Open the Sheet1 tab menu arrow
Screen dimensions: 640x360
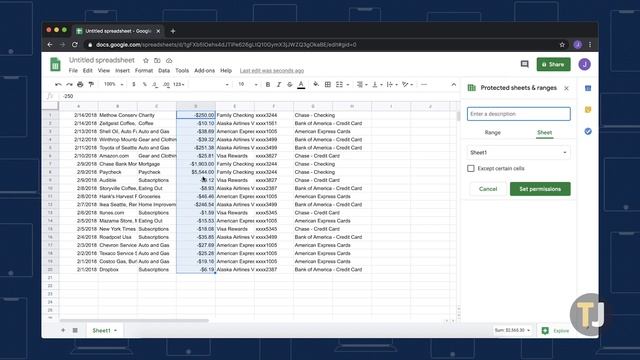116,331
